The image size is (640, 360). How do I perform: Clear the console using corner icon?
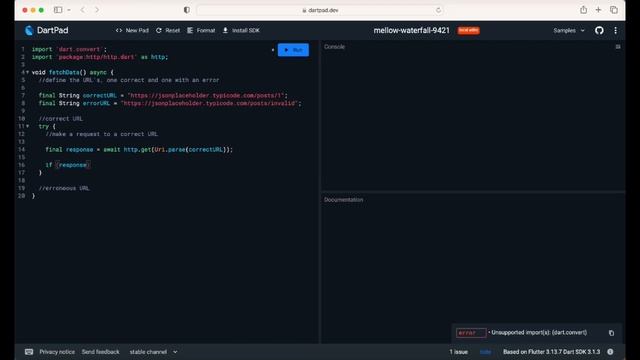618,47
